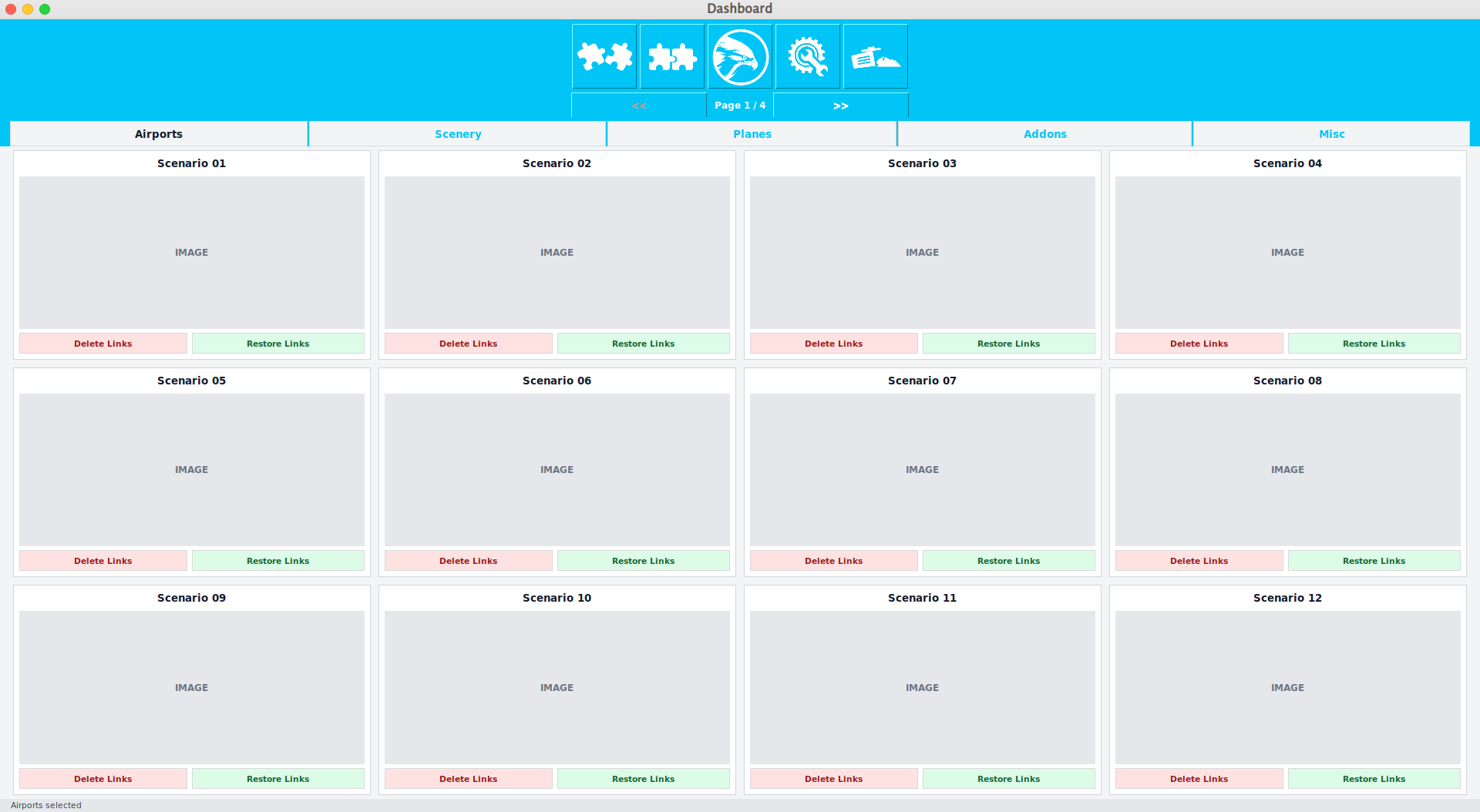
Task: Restore Links for Scenario 01
Action: pyautogui.click(x=278, y=344)
